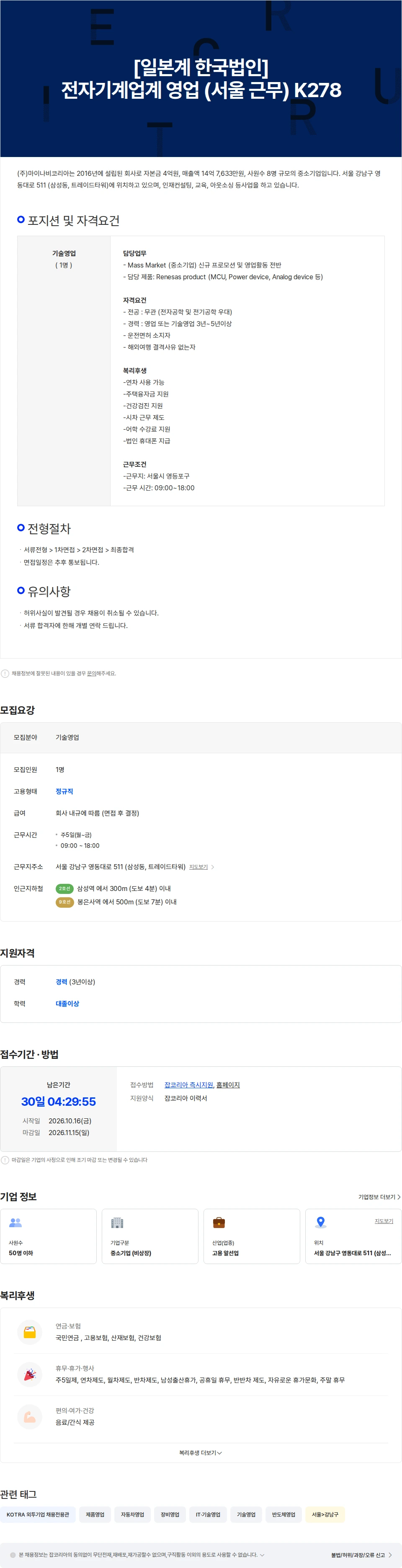The width and height of the screenshot is (402, 1568).
Task: Open 기업정보 더보기 link
Action: pyautogui.click(x=379, y=1197)
